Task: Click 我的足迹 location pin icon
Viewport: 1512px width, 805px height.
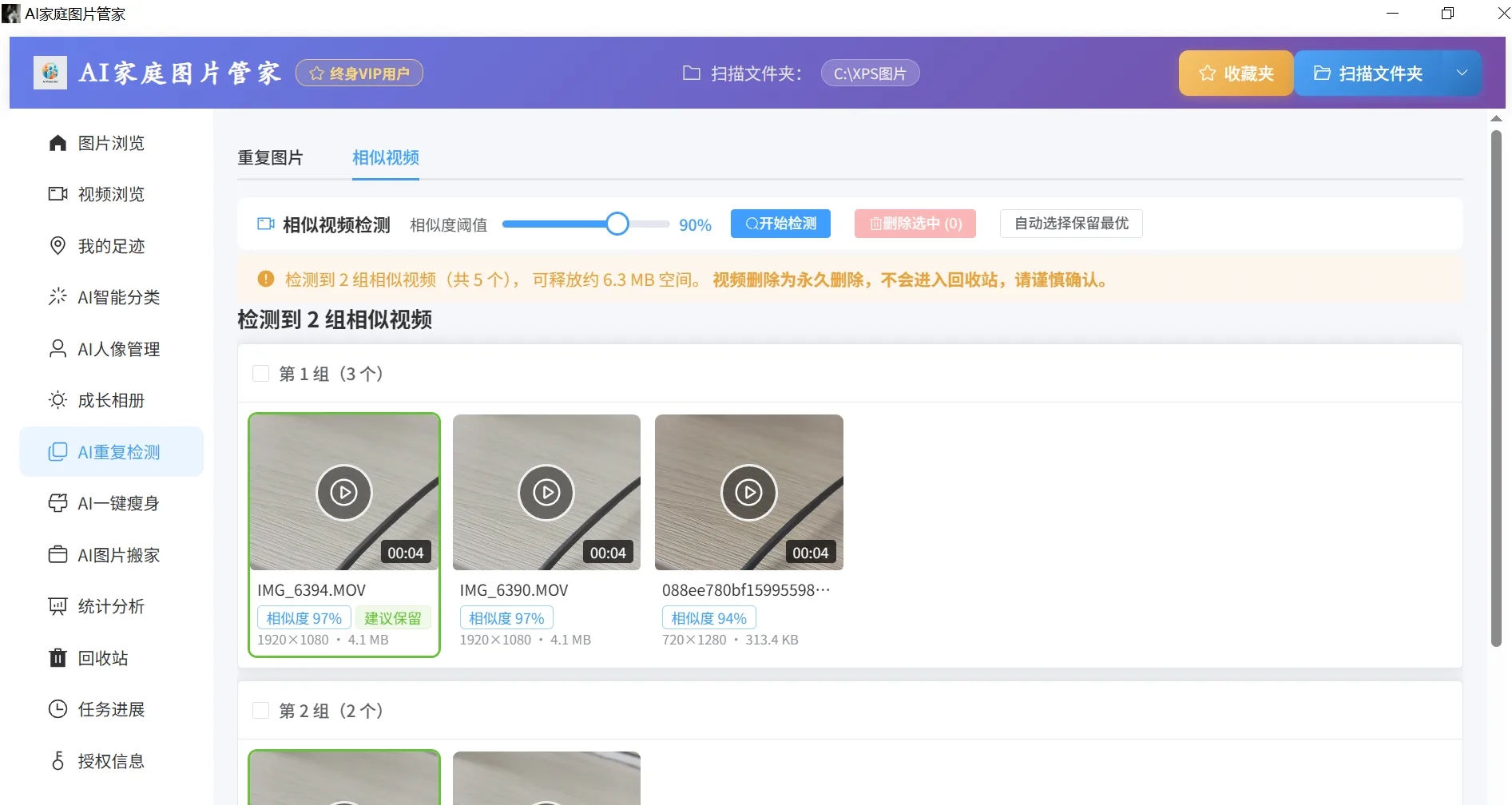Action: 58,246
